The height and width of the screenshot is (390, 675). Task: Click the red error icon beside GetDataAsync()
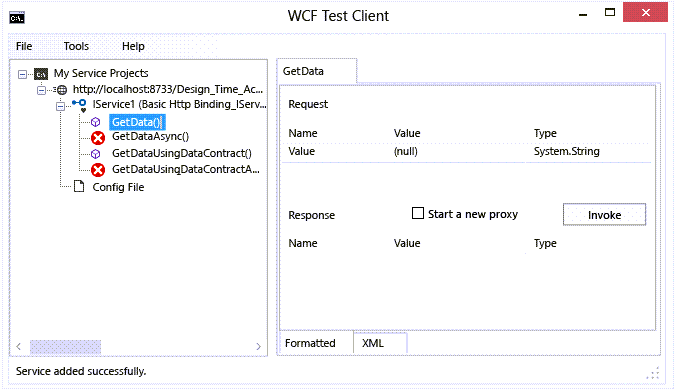[98, 138]
